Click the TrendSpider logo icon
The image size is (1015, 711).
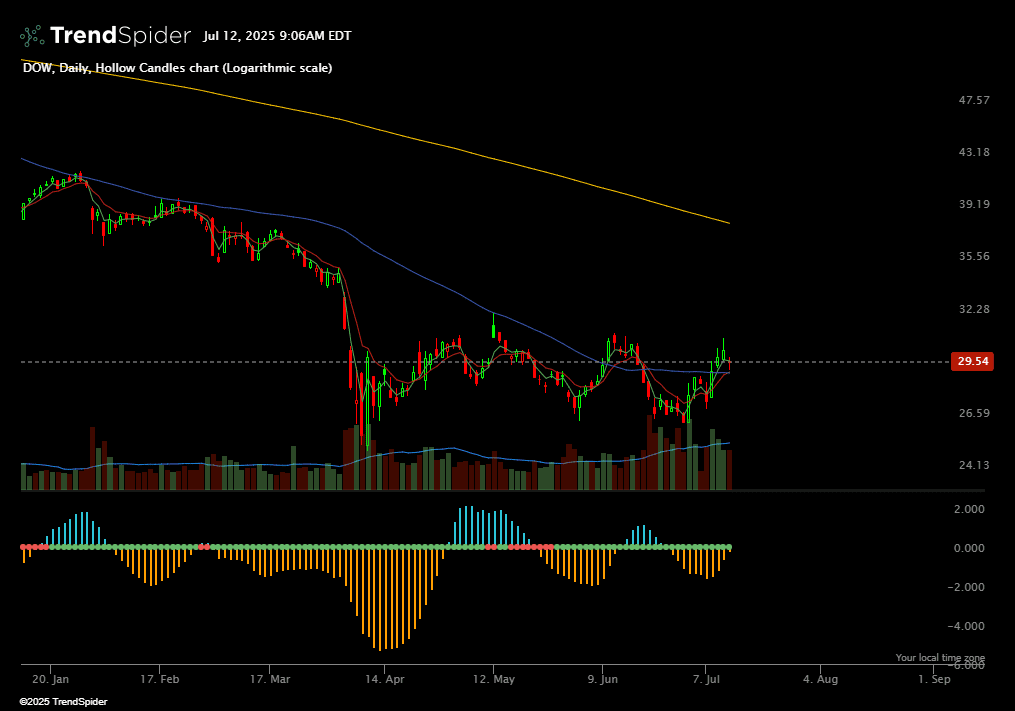click(32, 36)
